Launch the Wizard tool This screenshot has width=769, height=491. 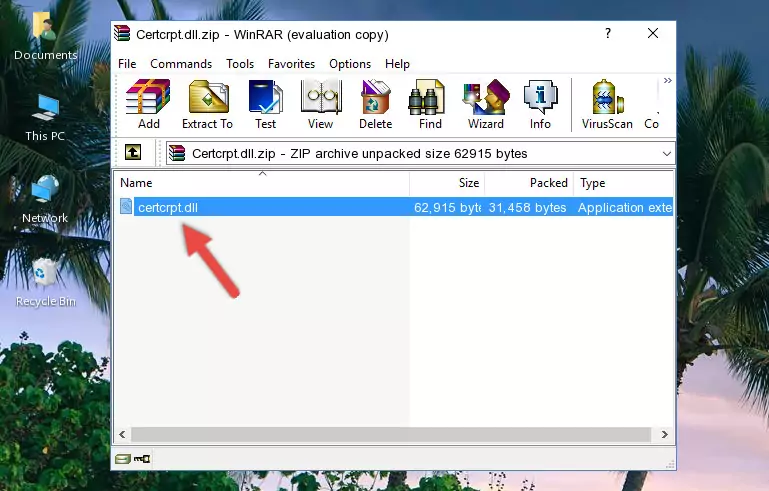pos(486,104)
